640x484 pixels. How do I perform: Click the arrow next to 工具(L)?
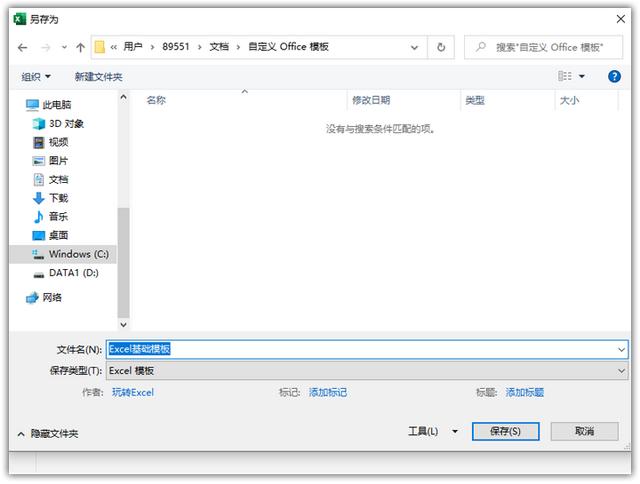pyautogui.click(x=455, y=431)
